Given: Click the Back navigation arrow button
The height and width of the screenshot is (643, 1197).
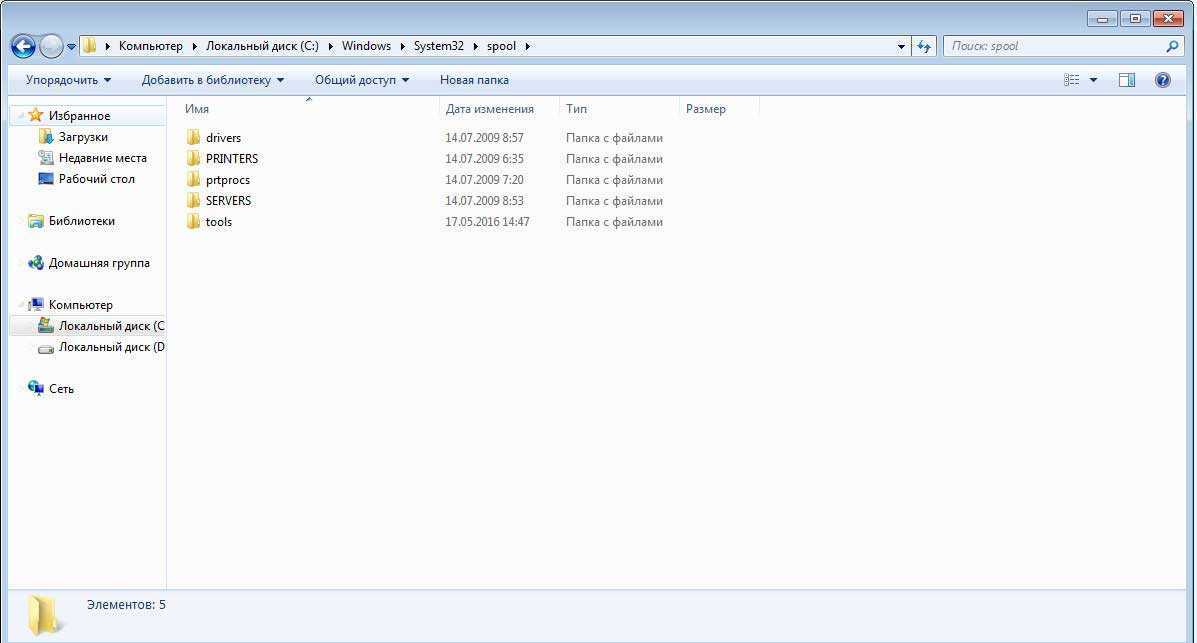Looking at the screenshot, I should pyautogui.click(x=23, y=47).
